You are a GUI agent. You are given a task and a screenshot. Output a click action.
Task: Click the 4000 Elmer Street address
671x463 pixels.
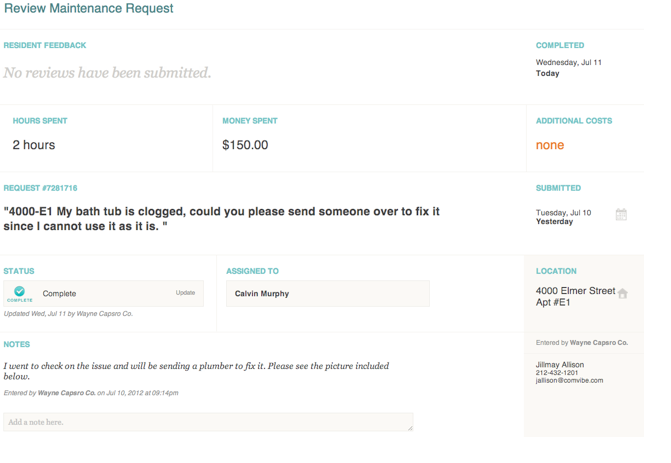[x=575, y=291]
